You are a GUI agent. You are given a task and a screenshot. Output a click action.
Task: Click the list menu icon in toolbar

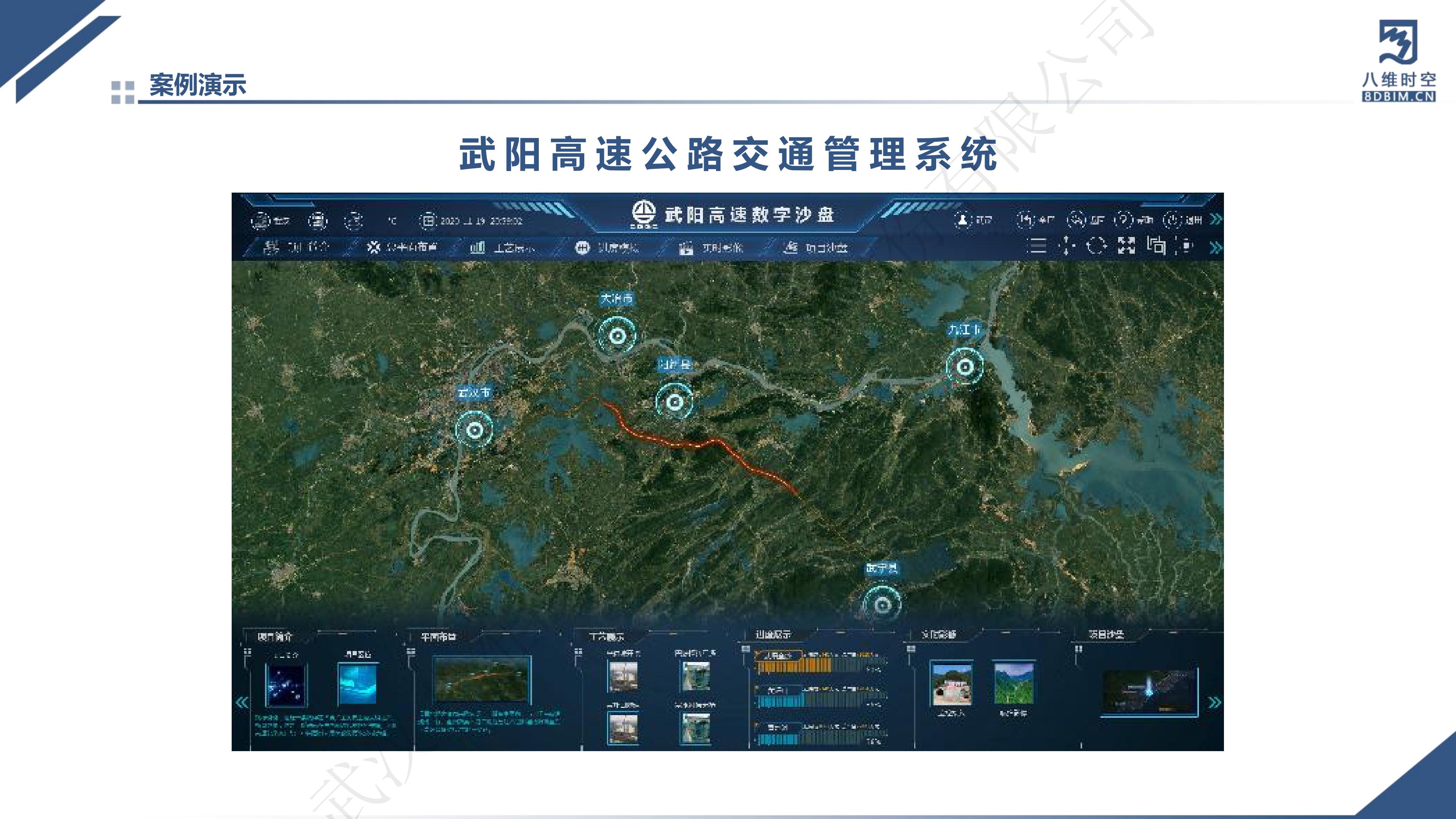[x=1037, y=246]
